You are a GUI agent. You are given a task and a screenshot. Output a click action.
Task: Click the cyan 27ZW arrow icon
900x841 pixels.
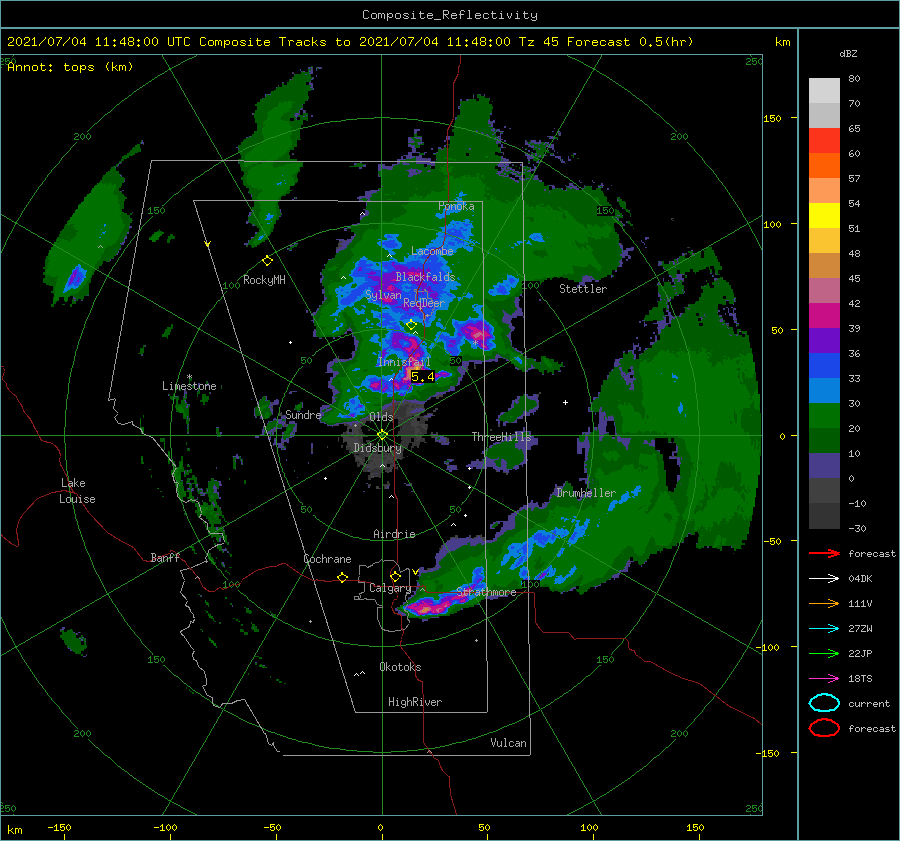824,629
